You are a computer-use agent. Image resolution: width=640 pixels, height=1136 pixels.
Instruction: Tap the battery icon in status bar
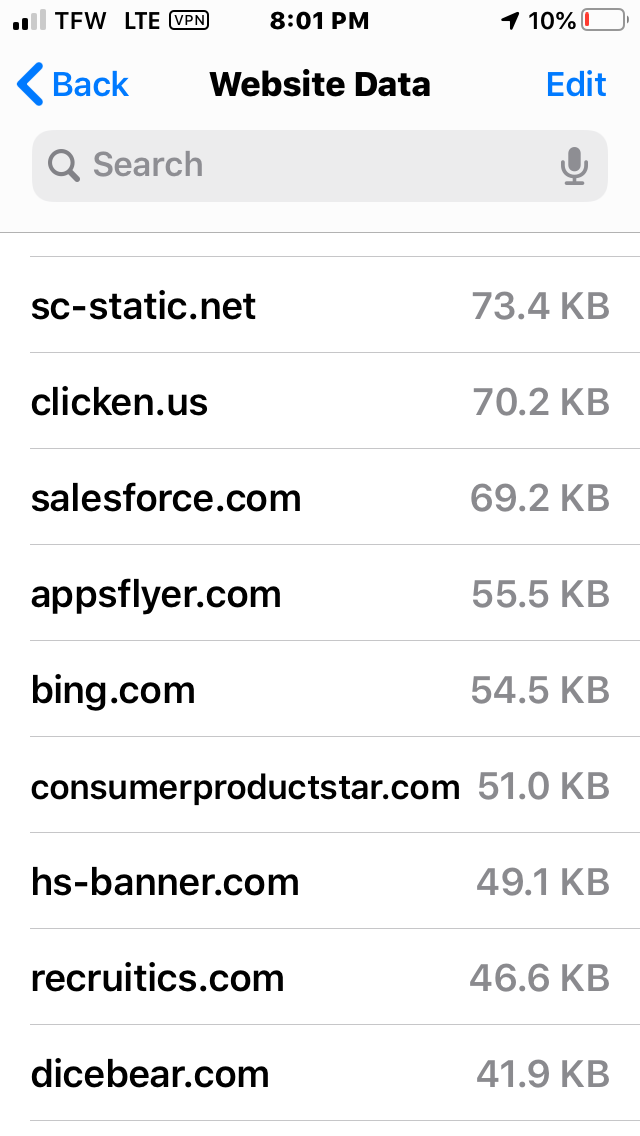pos(604,21)
